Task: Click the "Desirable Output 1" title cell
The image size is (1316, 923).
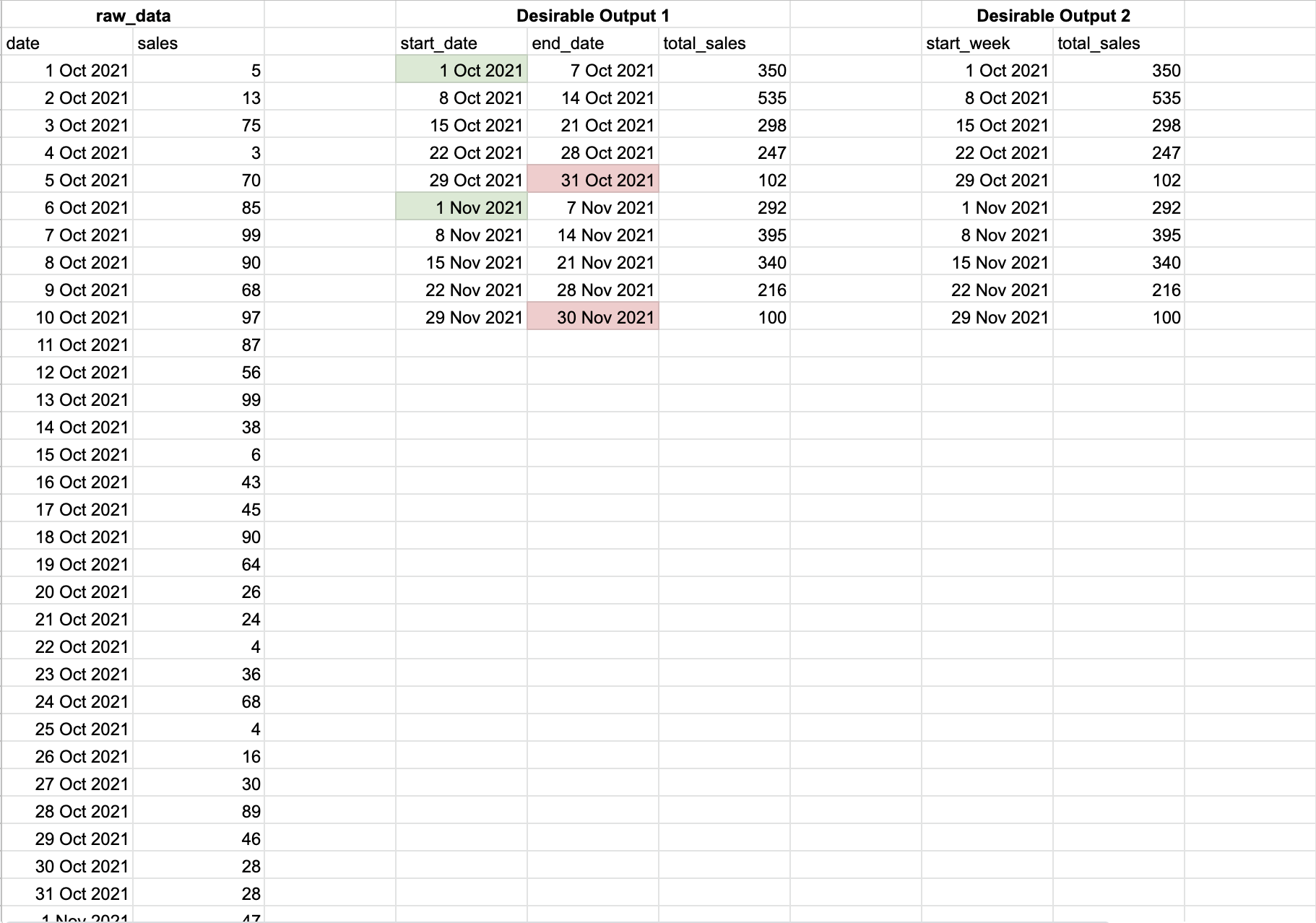Action: [592, 15]
